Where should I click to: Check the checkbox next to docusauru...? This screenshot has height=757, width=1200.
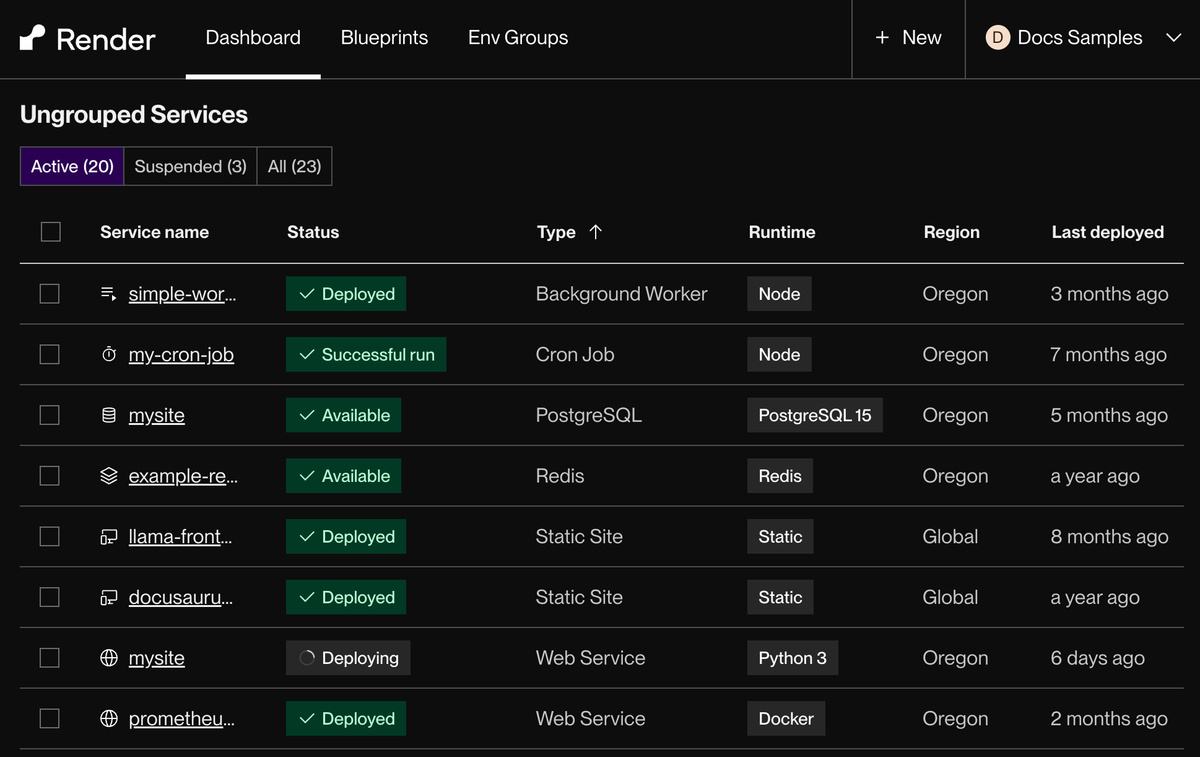pos(50,597)
